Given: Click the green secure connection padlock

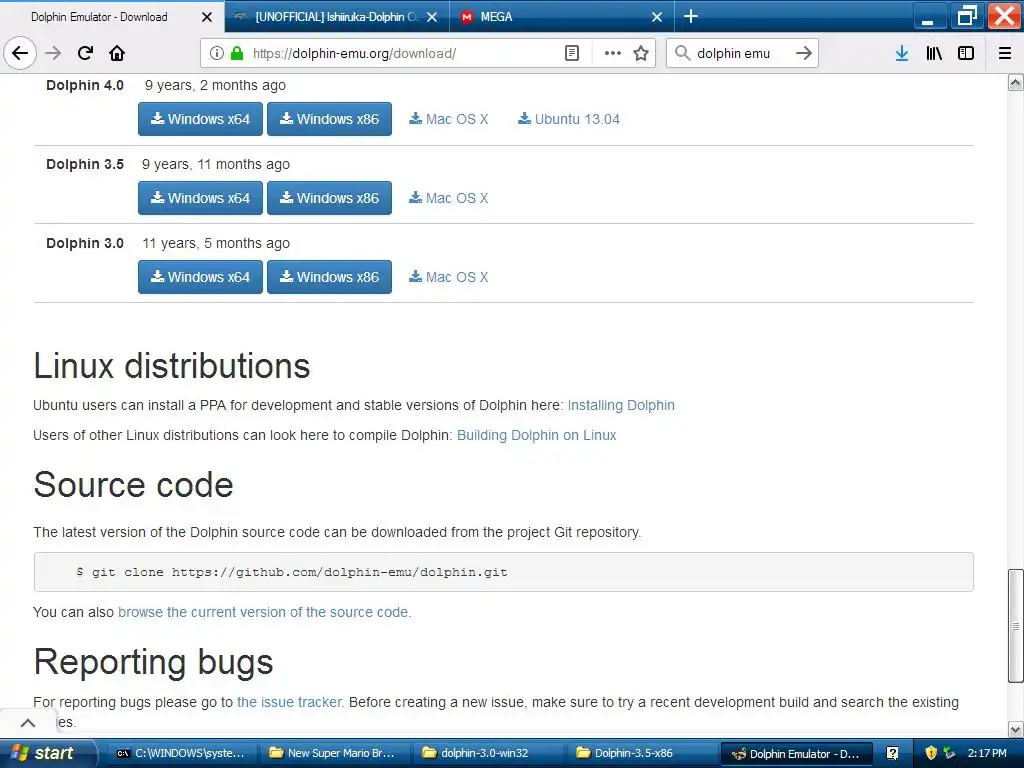Looking at the screenshot, I should [237, 53].
